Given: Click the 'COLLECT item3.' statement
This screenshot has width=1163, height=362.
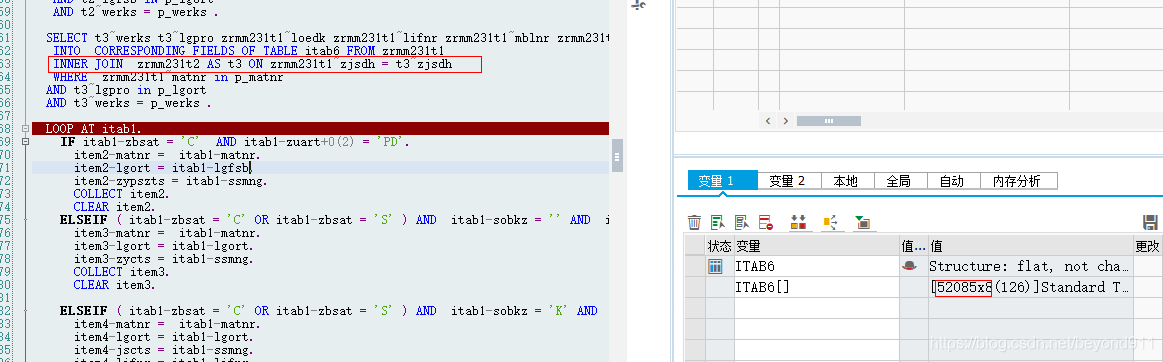Looking at the screenshot, I should point(121,272).
